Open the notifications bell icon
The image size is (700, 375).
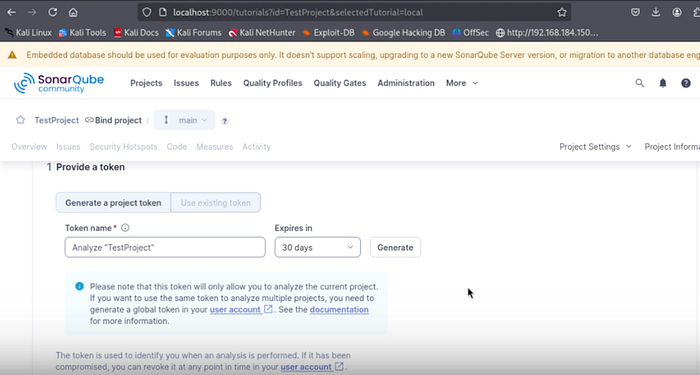point(663,83)
